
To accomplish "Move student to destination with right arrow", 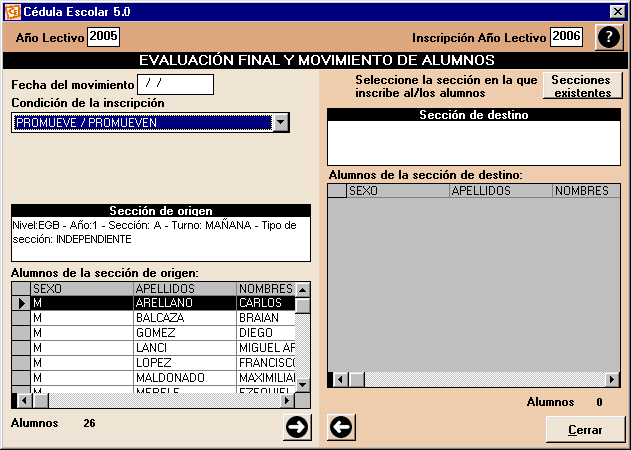I will [297, 427].
